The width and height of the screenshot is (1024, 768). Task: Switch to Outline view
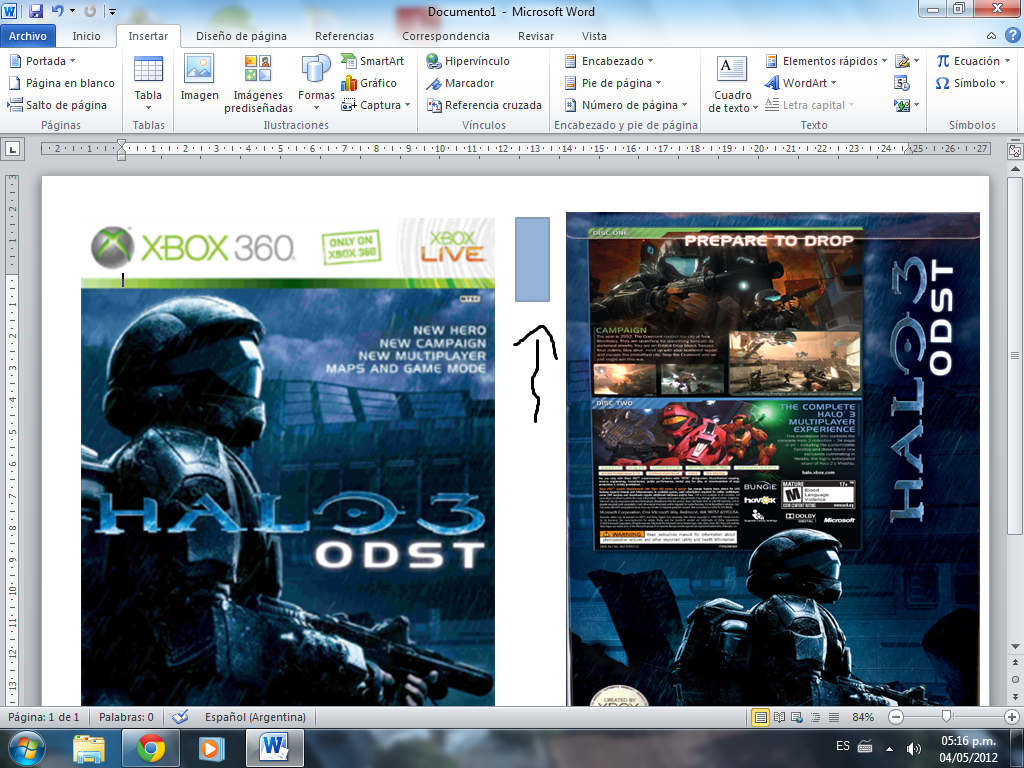tap(815, 717)
